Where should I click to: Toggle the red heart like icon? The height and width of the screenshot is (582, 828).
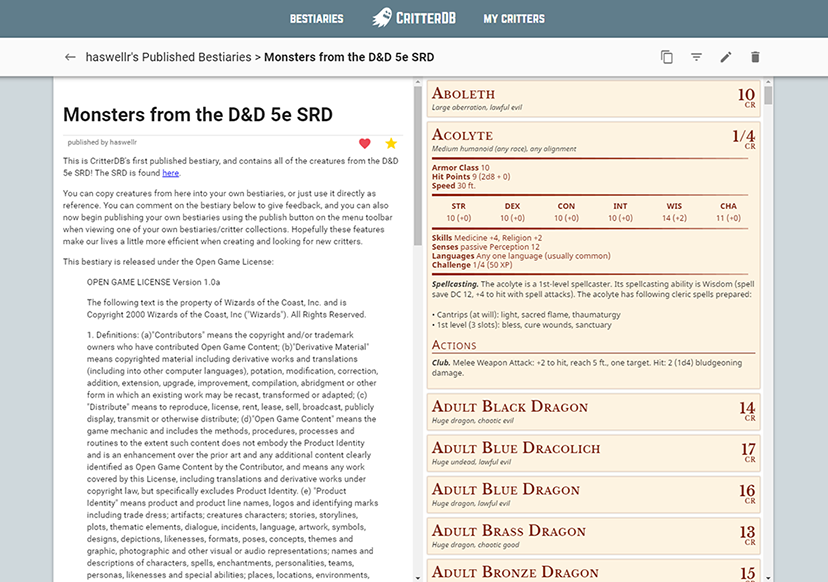pyautogui.click(x=364, y=143)
